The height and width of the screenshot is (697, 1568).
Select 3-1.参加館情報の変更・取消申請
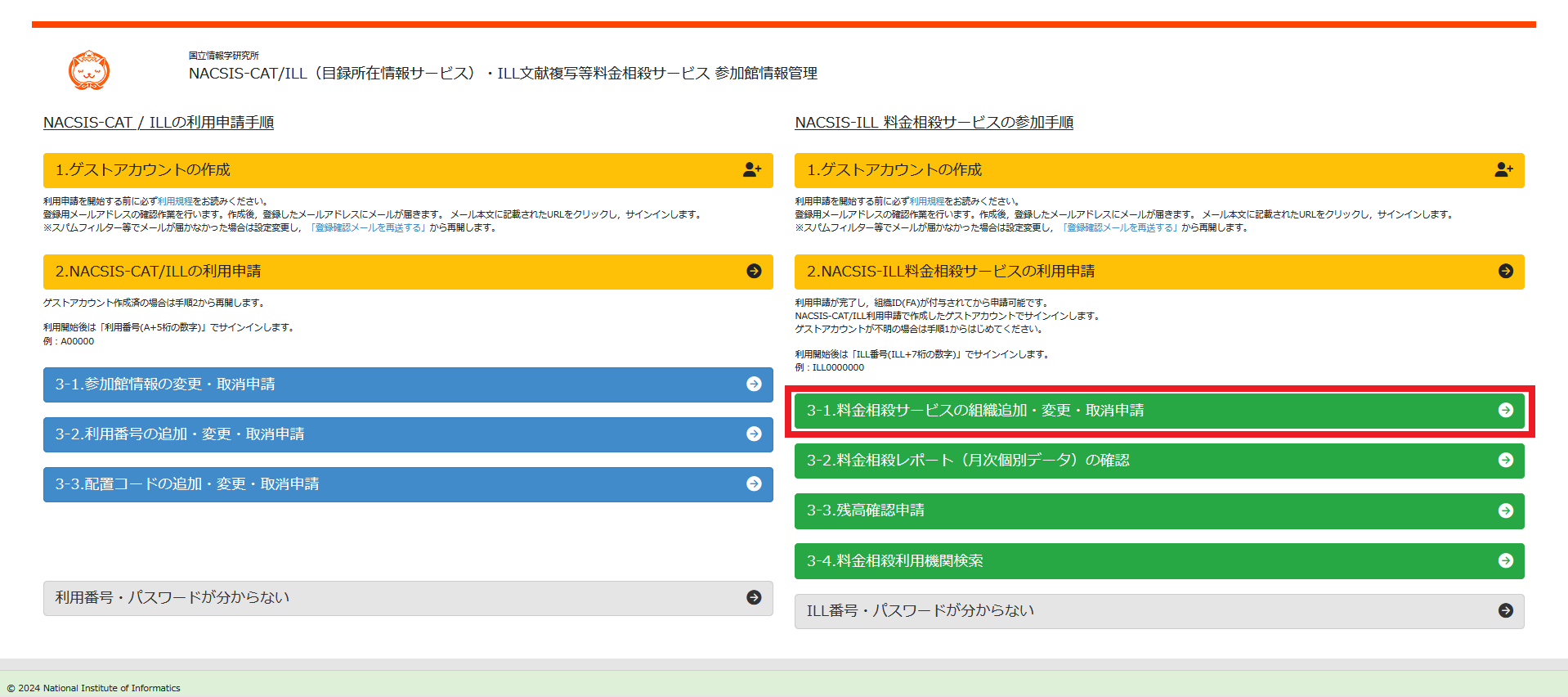(408, 384)
